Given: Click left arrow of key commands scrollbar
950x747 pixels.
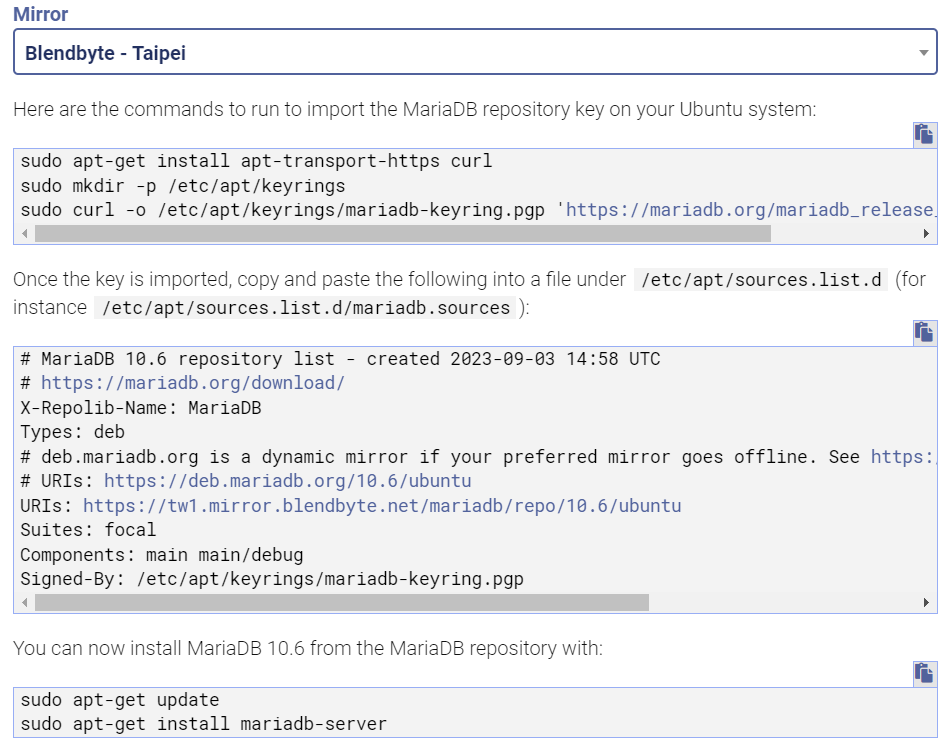Looking at the screenshot, I should (x=25, y=234).
